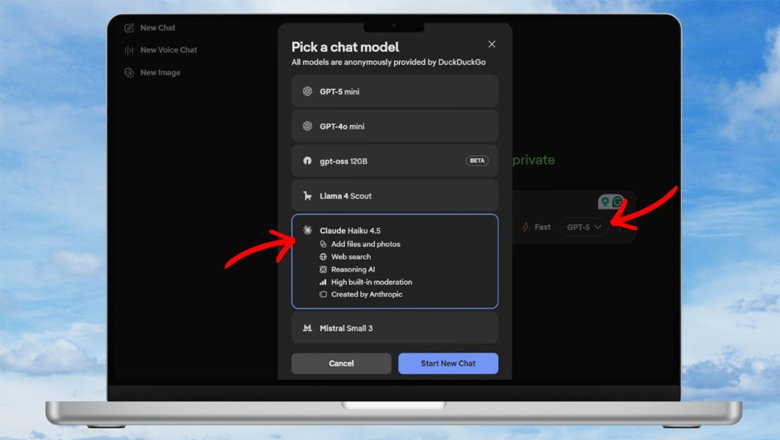Click the Start New Chat button
780x440 pixels.
pyautogui.click(x=448, y=363)
